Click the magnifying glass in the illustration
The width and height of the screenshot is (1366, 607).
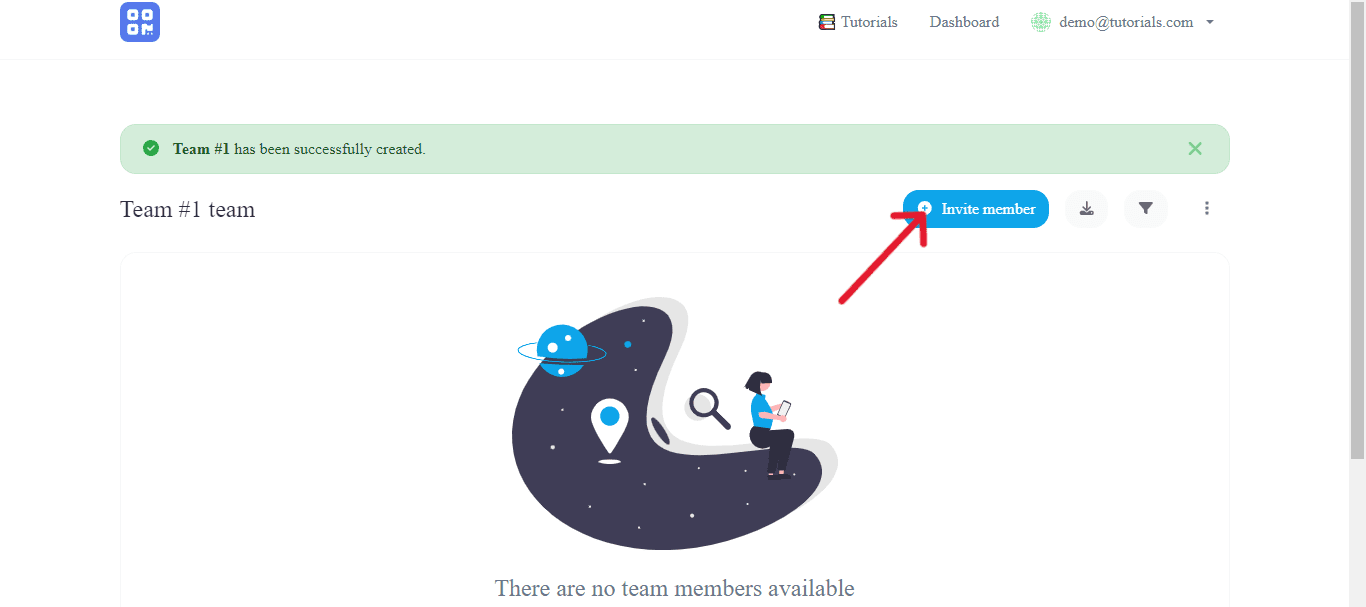pyautogui.click(x=709, y=408)
